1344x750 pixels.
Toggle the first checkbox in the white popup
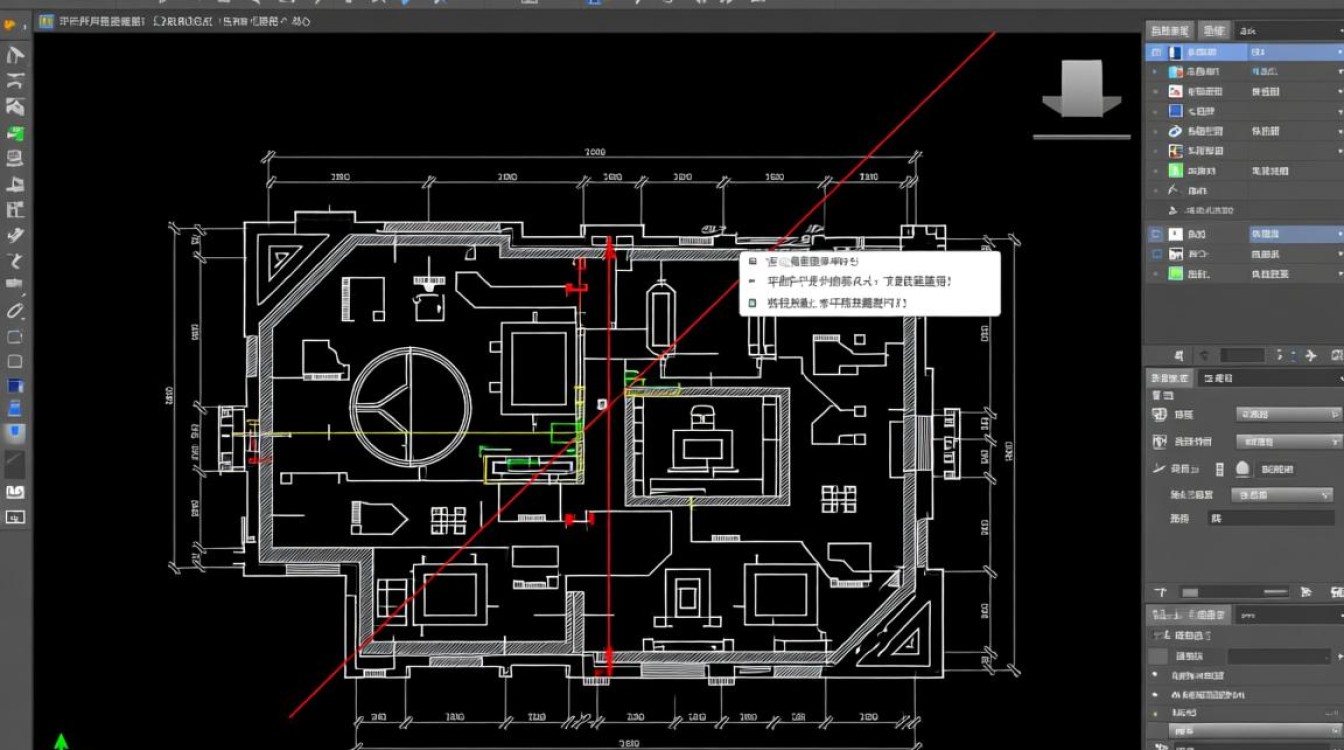[753, 261]
